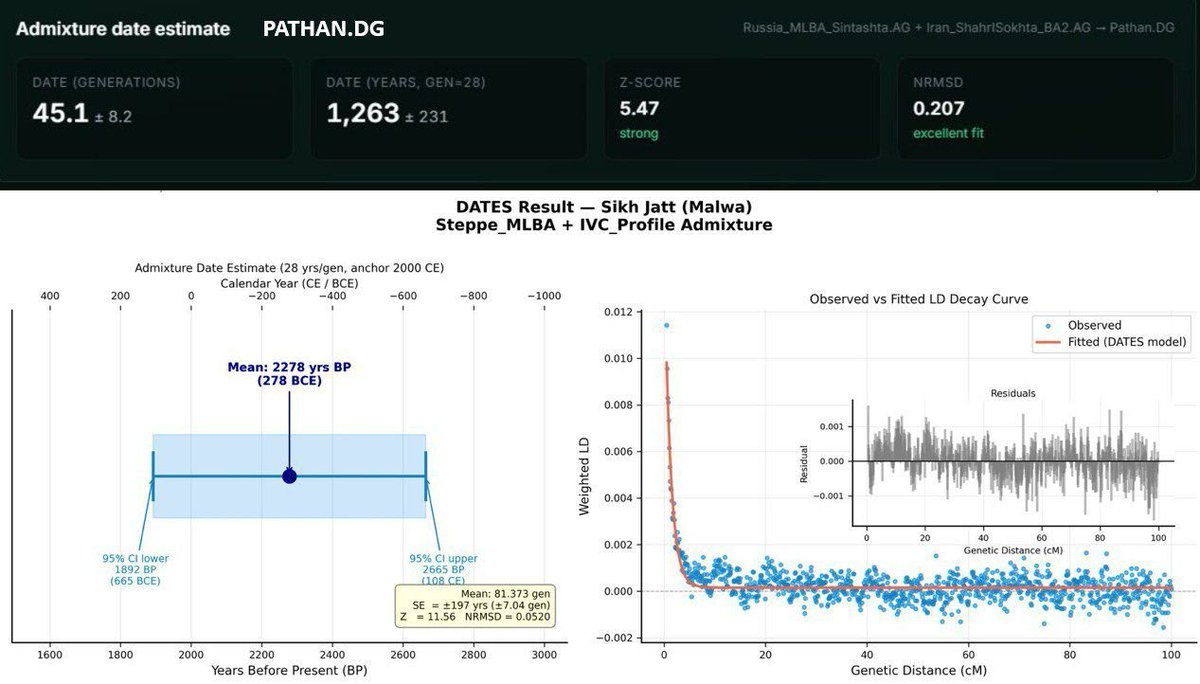Click the 'Years Before Present (BP)' axis label
Image resolution: width=1200 pixels, height=684 pixels.
(289, 670)
